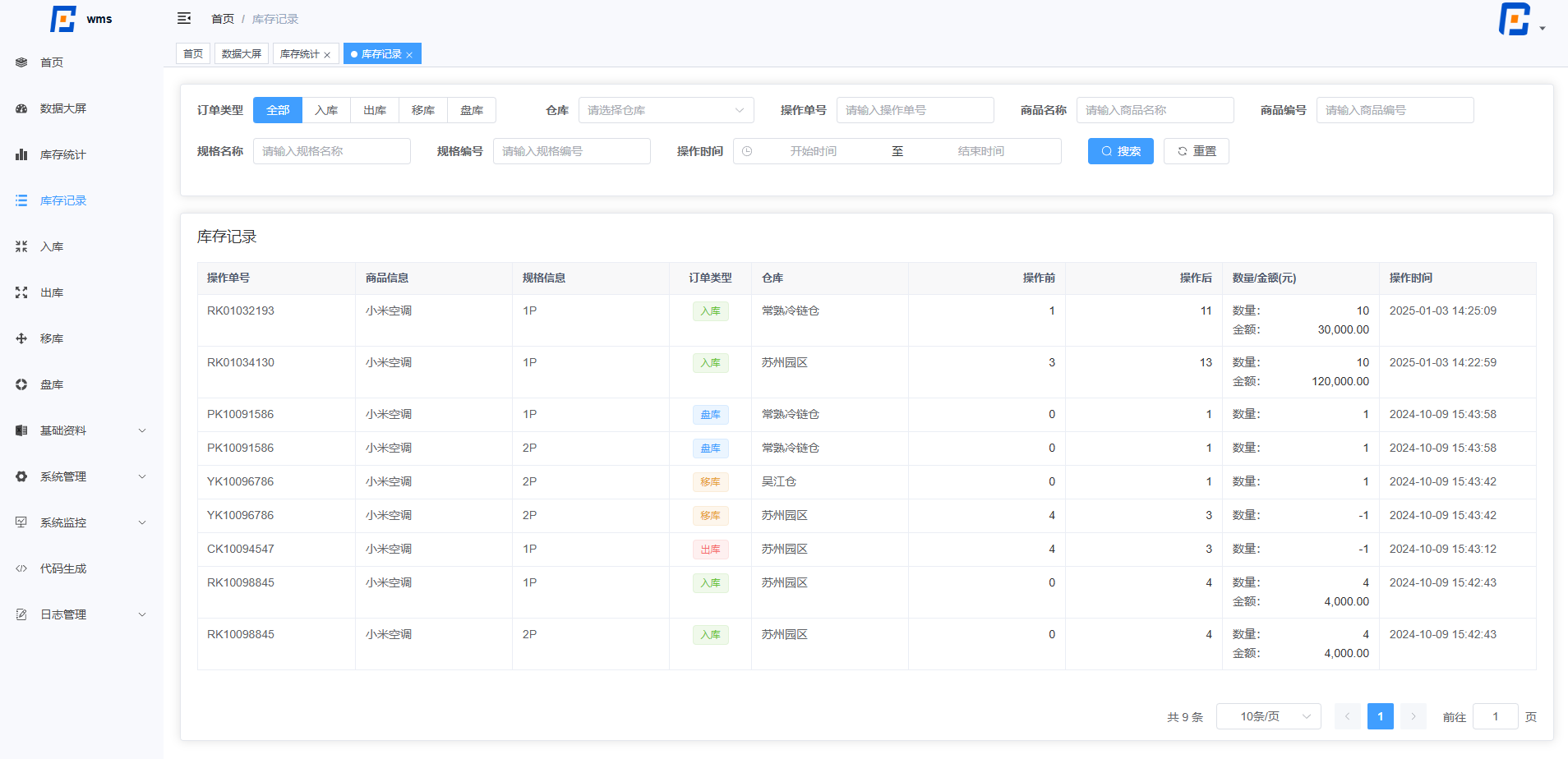Click 首页 in the breadcrumb
The height and width of the screenshot is (759, 1568).
click(223, 19)
